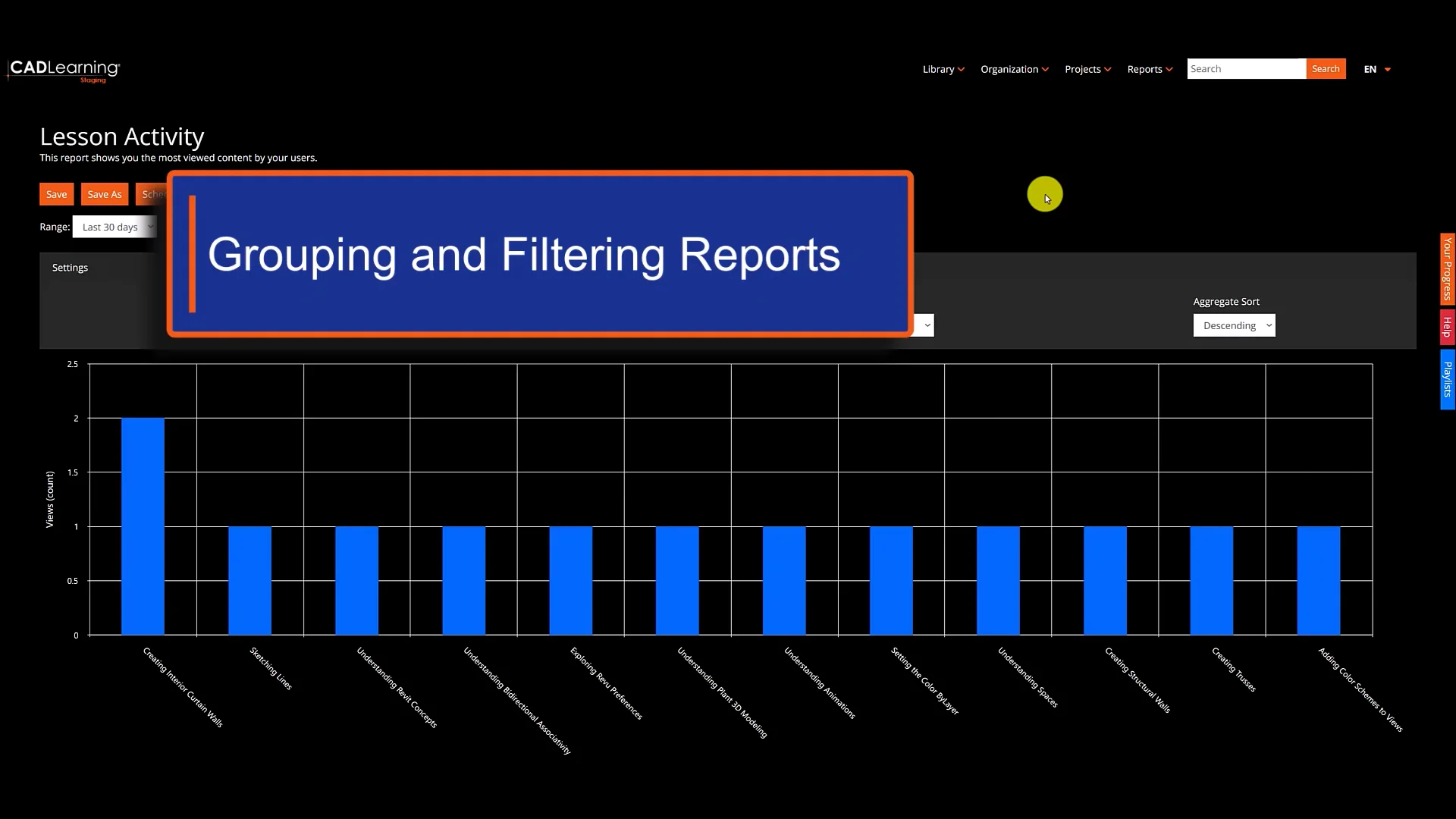Click the Settings panel header
Viewport: 1456px width, 819px height.
[70, 268]
